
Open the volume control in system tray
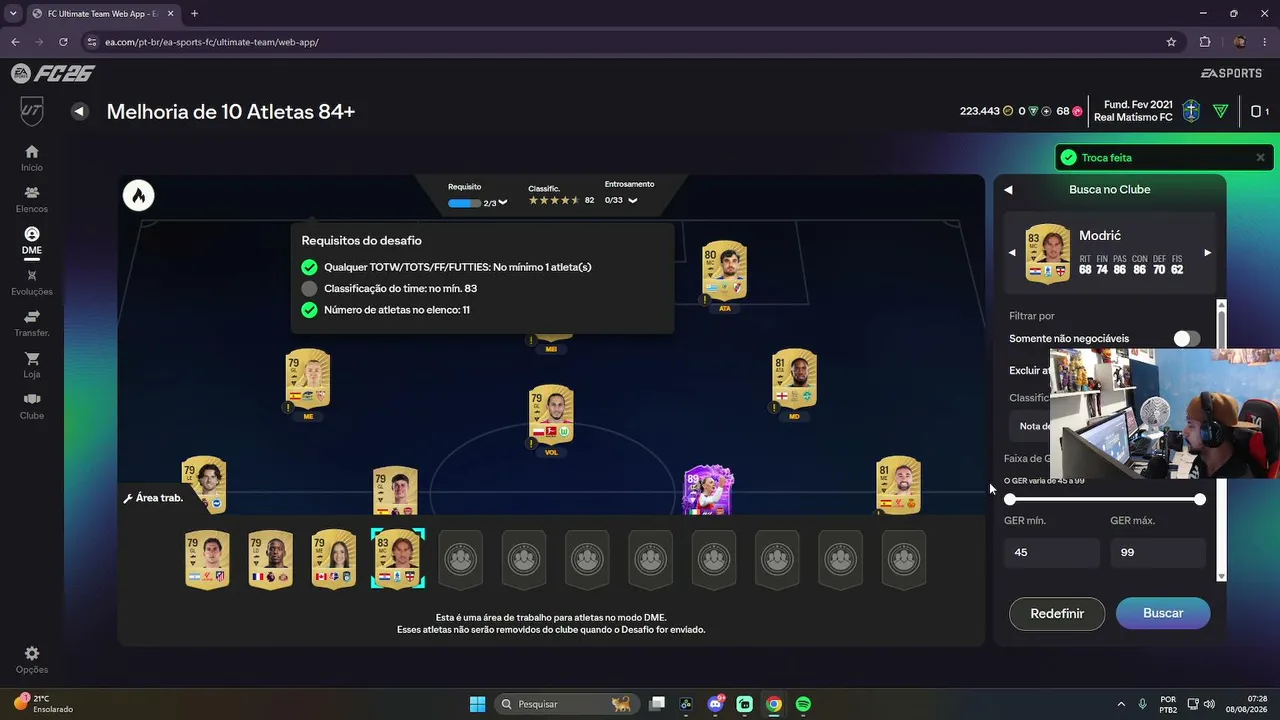(x=1209, y=704)
